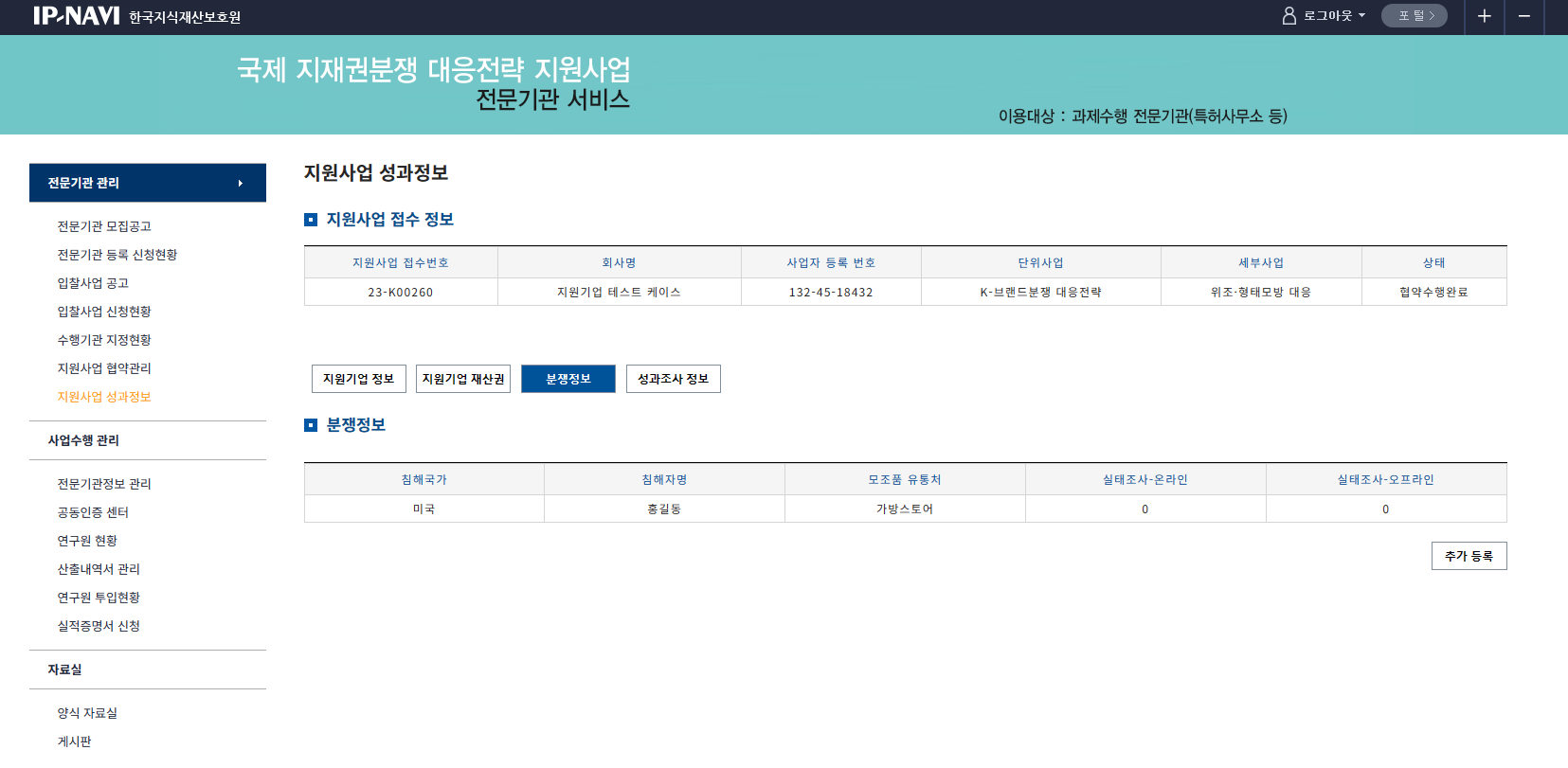Select the 분쟁정보 tab

[568, 379]
